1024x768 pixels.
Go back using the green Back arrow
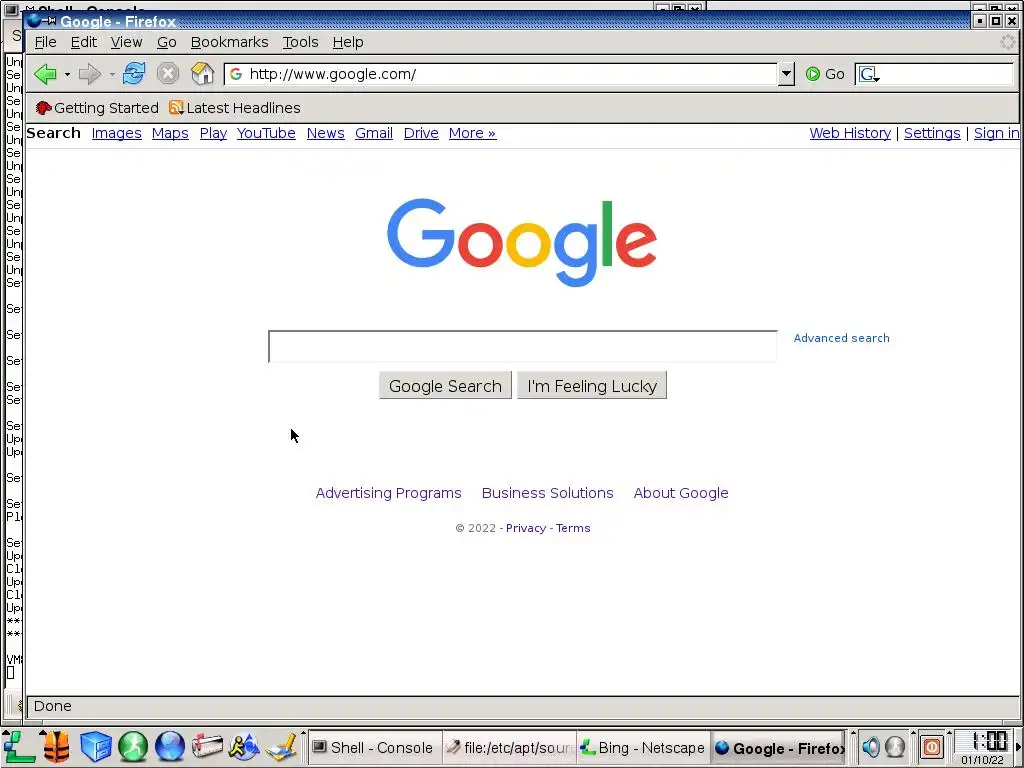[x=45, y=74]
